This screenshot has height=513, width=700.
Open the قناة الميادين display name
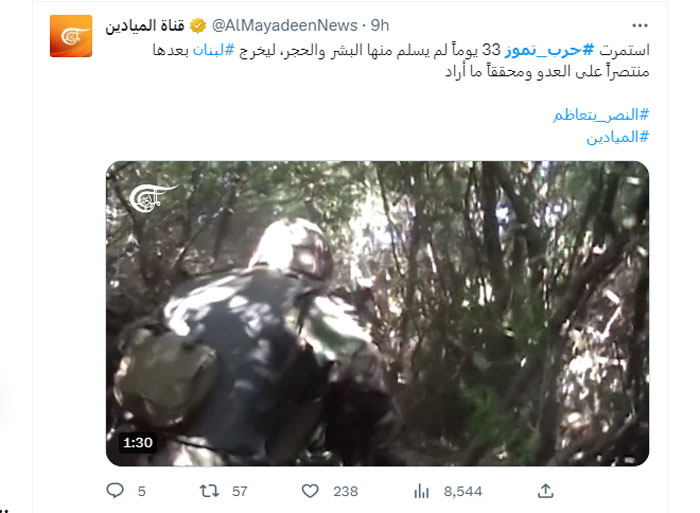point(145,25)
